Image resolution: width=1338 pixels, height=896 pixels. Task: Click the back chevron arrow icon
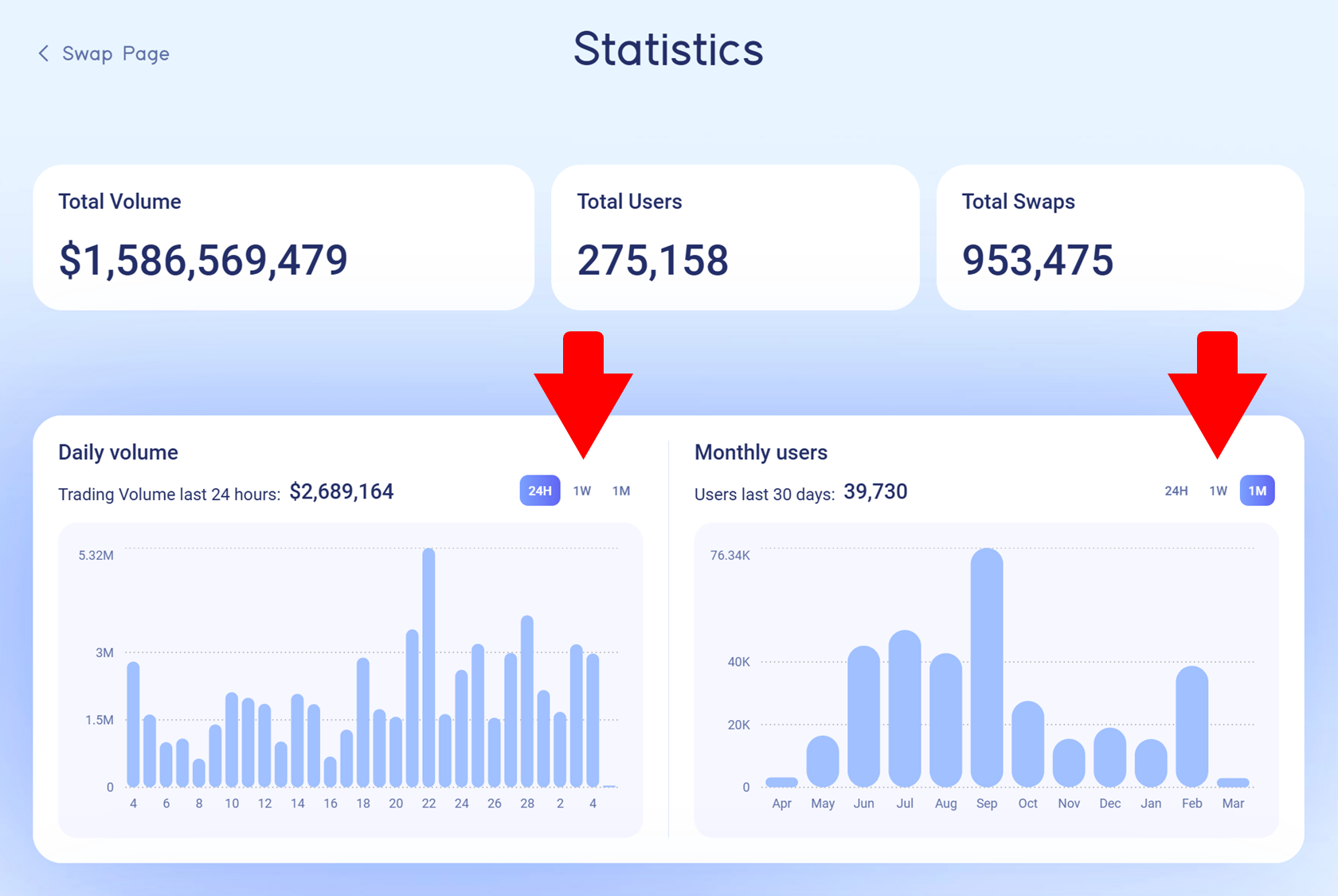point(44,53)
